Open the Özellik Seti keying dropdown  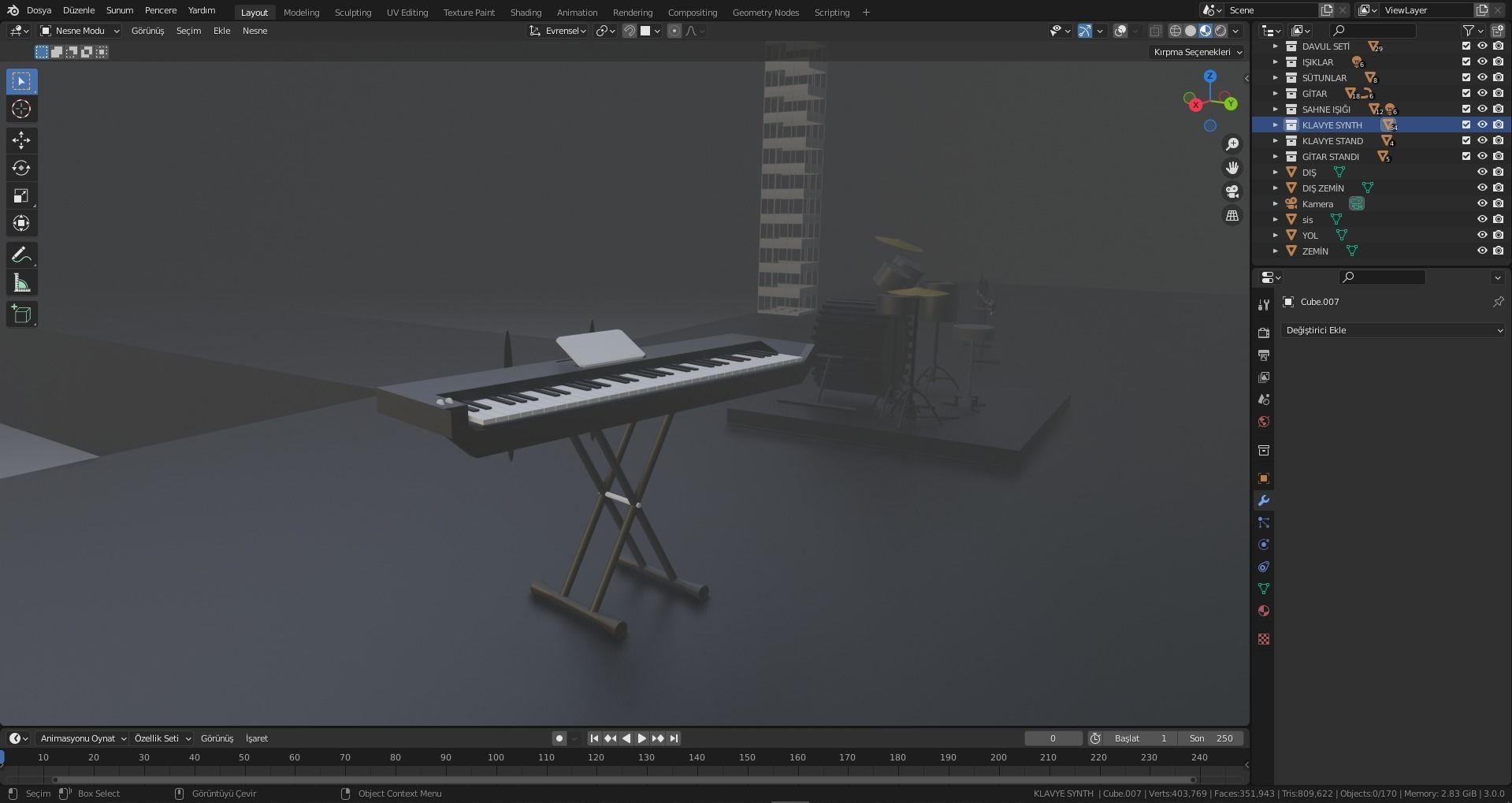point(162,738)
